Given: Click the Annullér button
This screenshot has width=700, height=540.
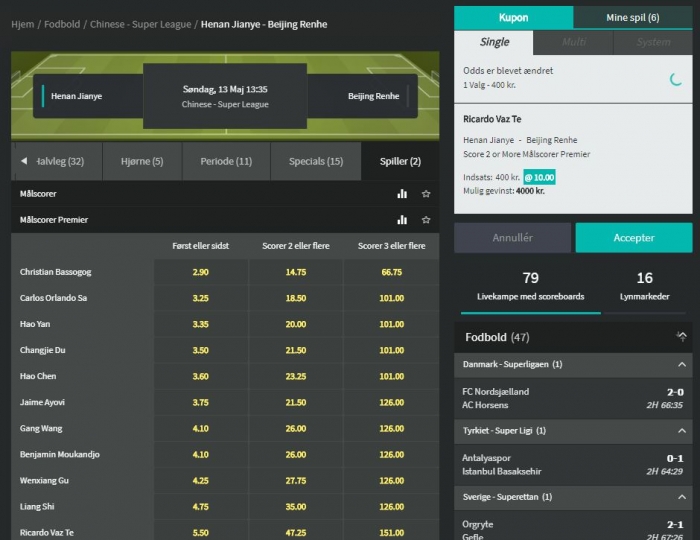Looking at the screenshot, I should click(512, 238).
